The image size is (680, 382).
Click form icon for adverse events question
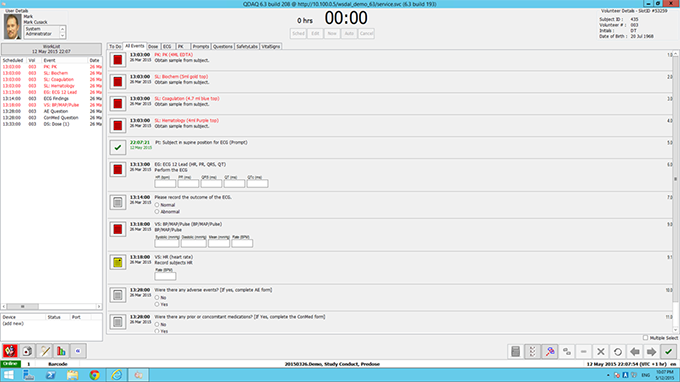[x=118, y=295]
